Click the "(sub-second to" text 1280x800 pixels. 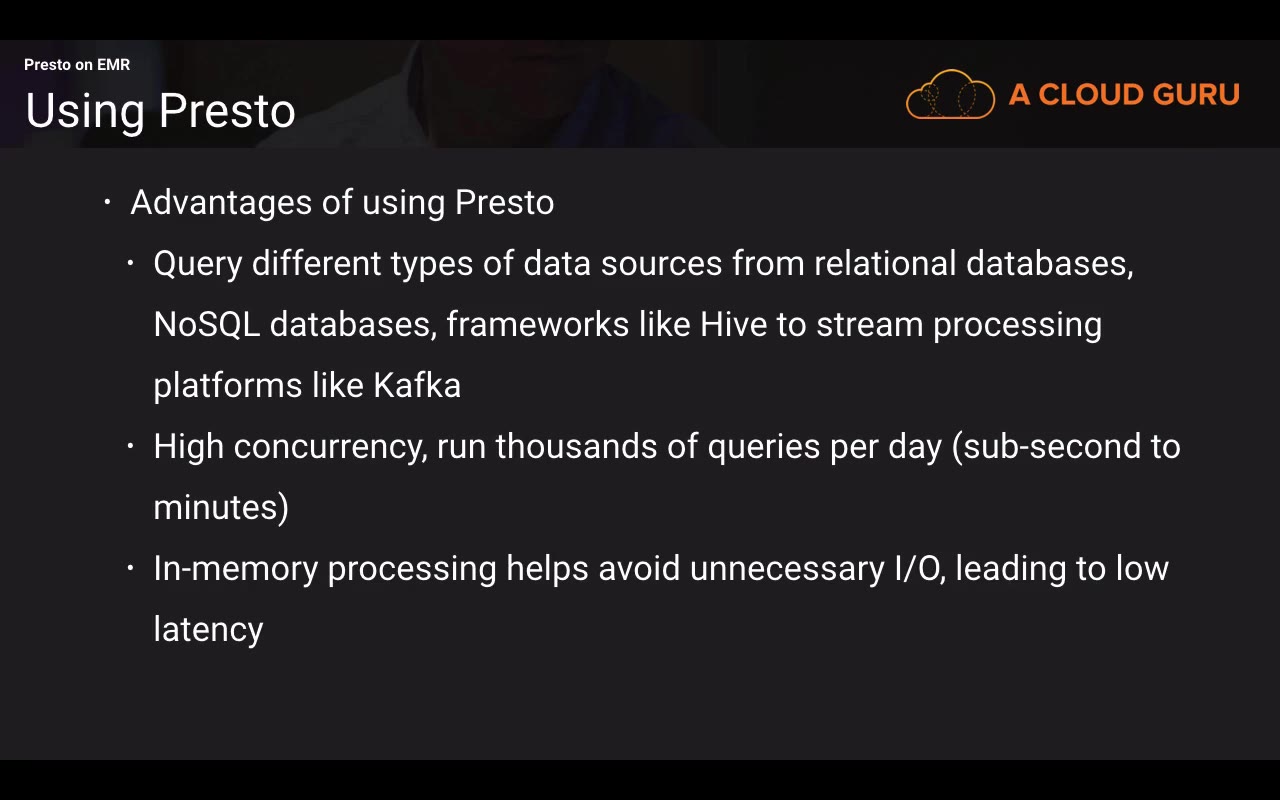pyautogui.click(x=1066, y=446)
